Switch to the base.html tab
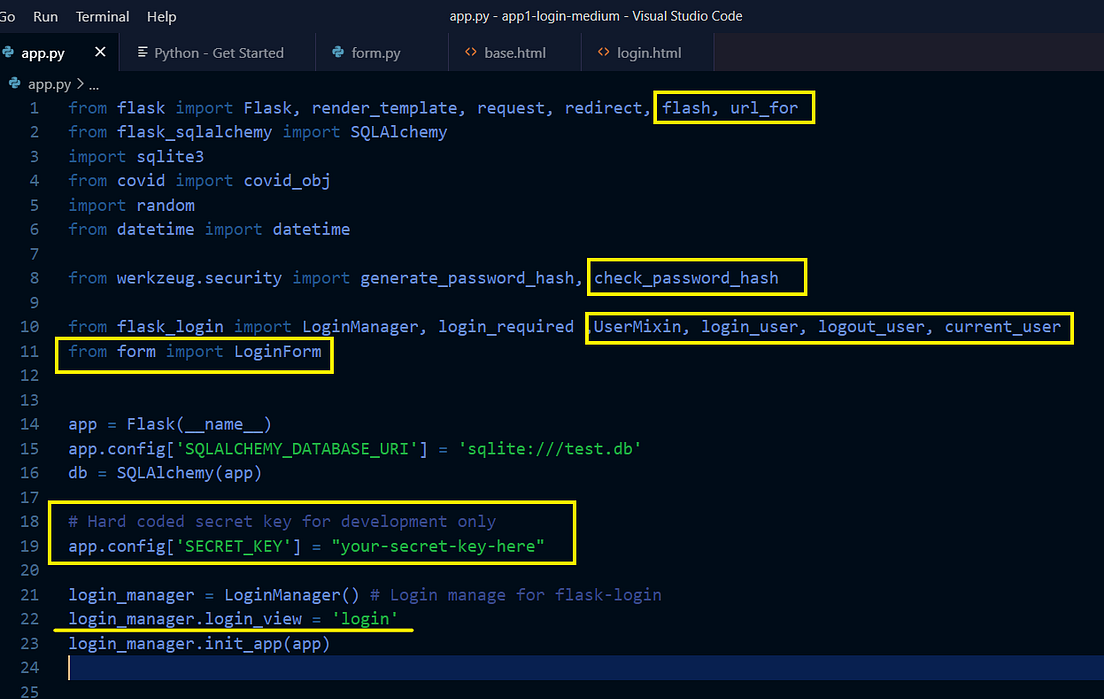1104x699 pixels. tap(513, 52)
